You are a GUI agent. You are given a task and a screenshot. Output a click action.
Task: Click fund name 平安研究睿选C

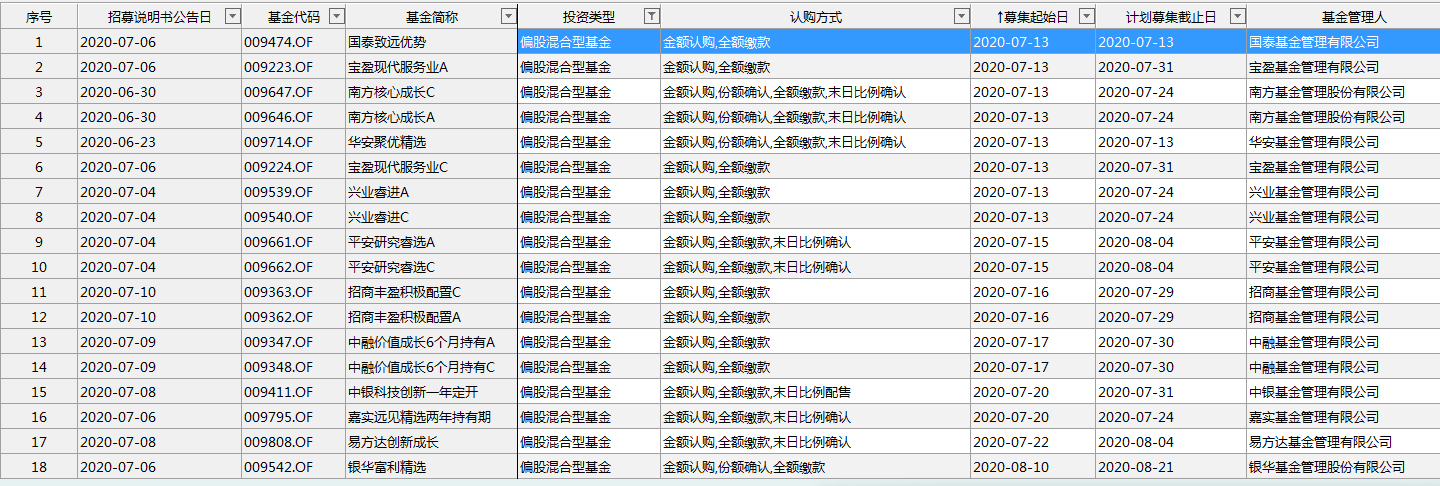click(392, 267)
